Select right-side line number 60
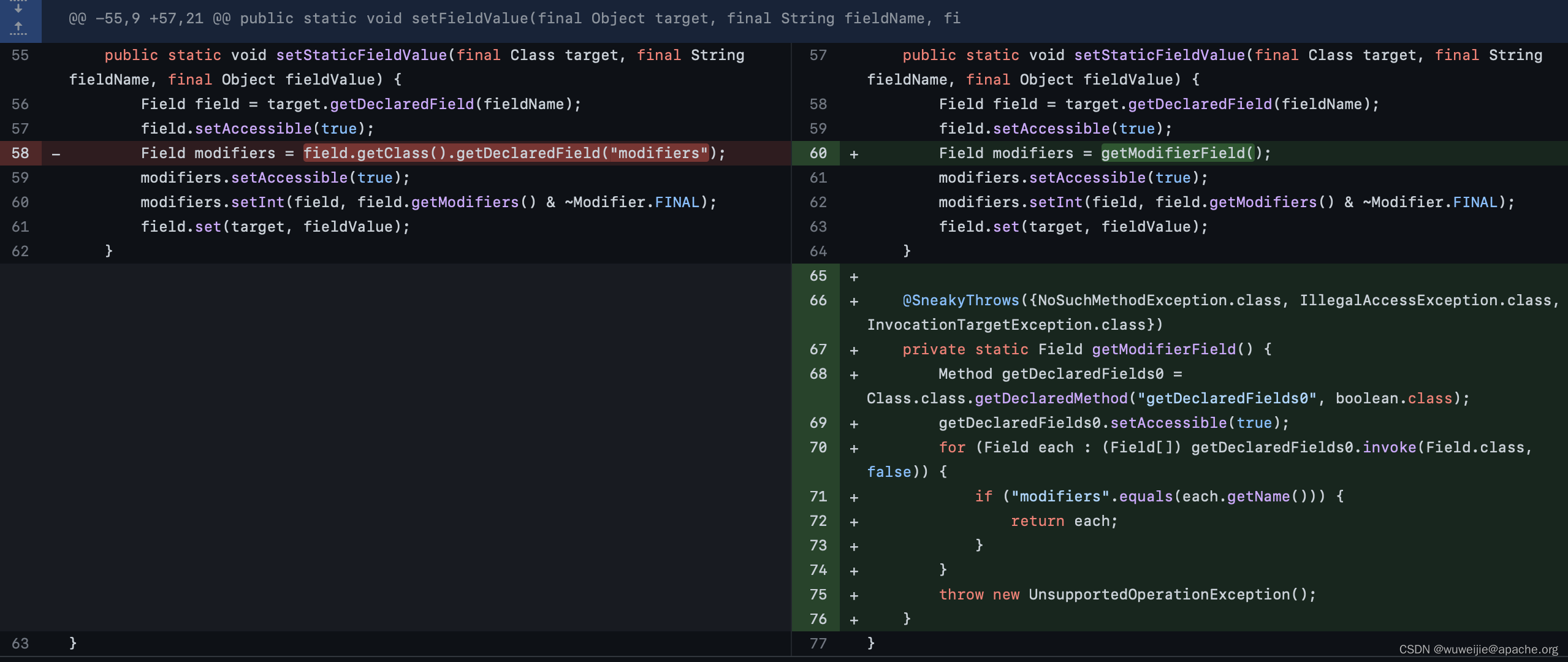 click(818, 153)
